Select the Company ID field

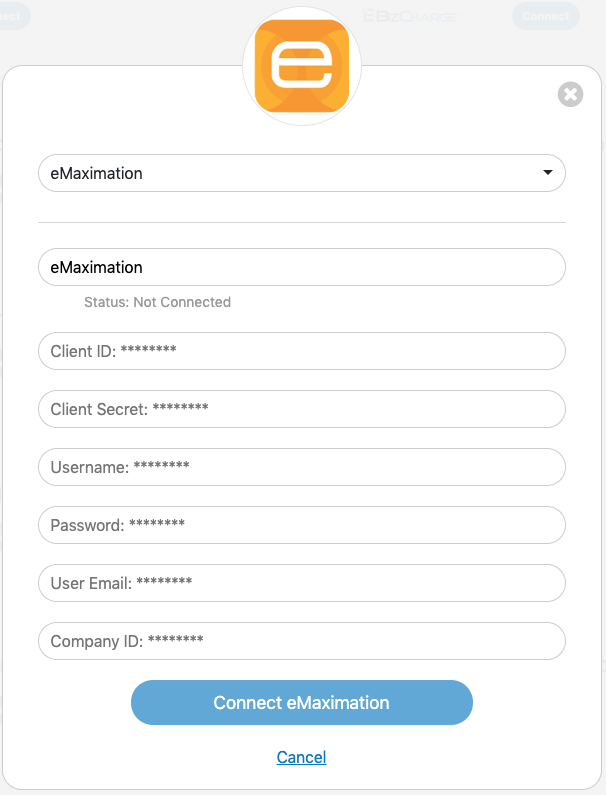301,641
